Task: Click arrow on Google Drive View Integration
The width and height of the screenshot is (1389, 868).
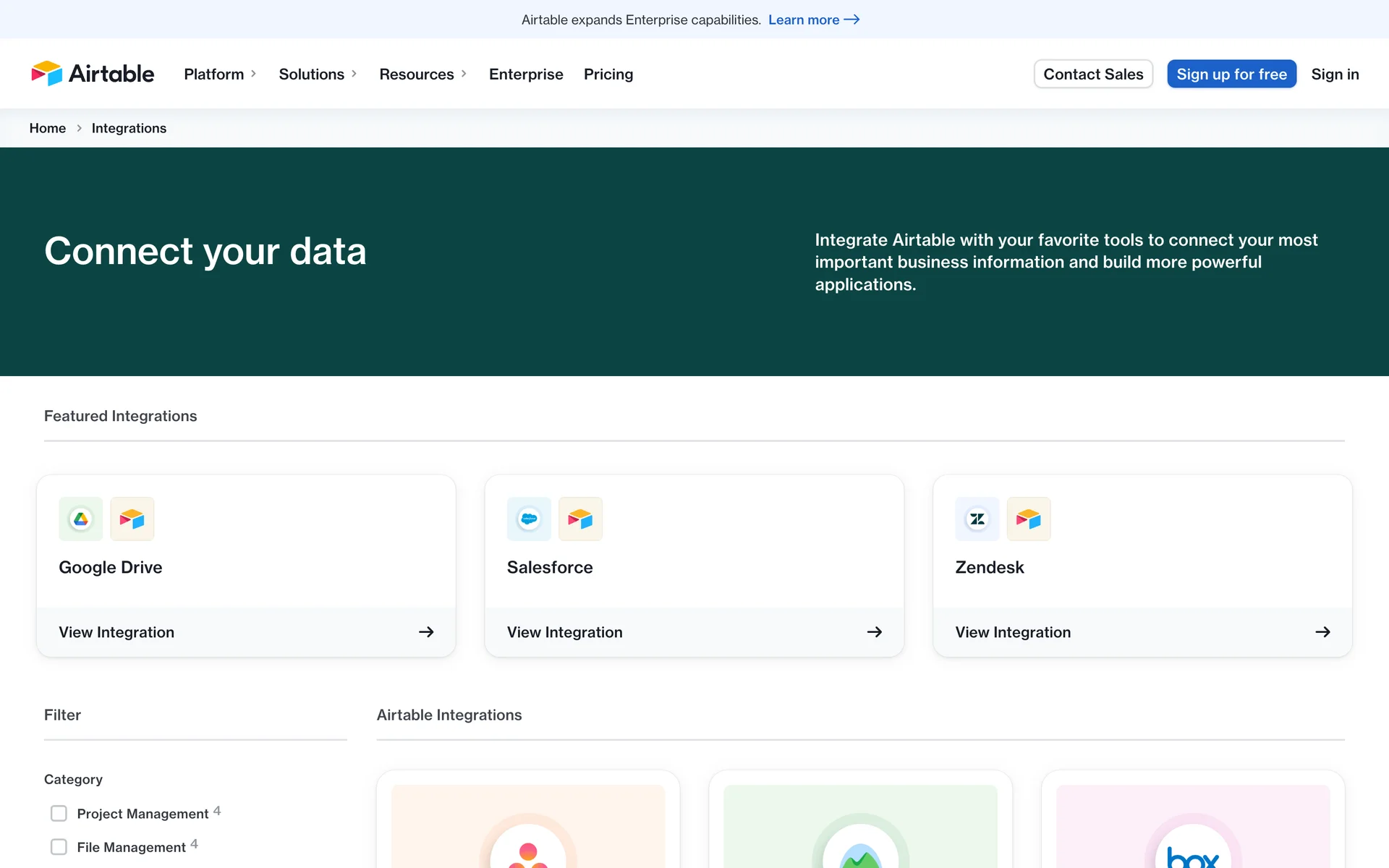Action: click(x=426, y=632)
